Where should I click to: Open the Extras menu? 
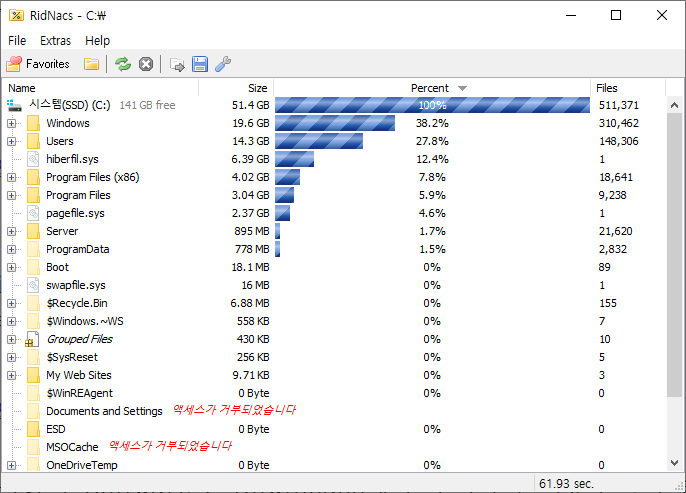pos(55,41)
